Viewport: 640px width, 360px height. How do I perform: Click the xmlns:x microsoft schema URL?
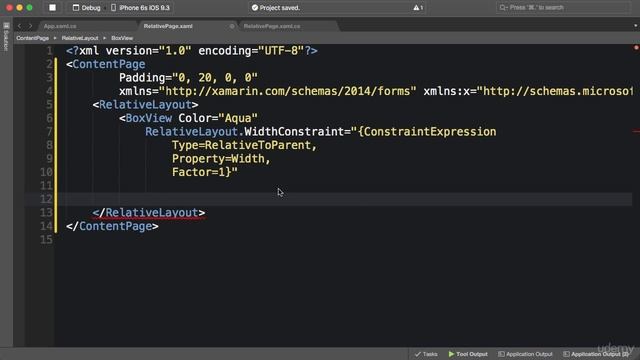pos(555,91)
